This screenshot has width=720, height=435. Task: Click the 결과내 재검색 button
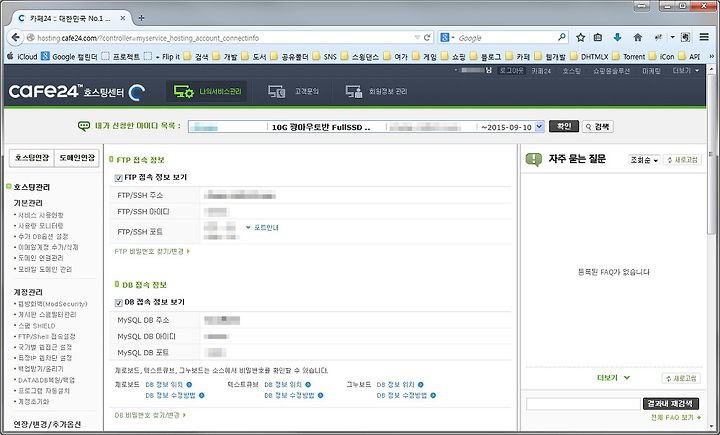pos(671,404)
